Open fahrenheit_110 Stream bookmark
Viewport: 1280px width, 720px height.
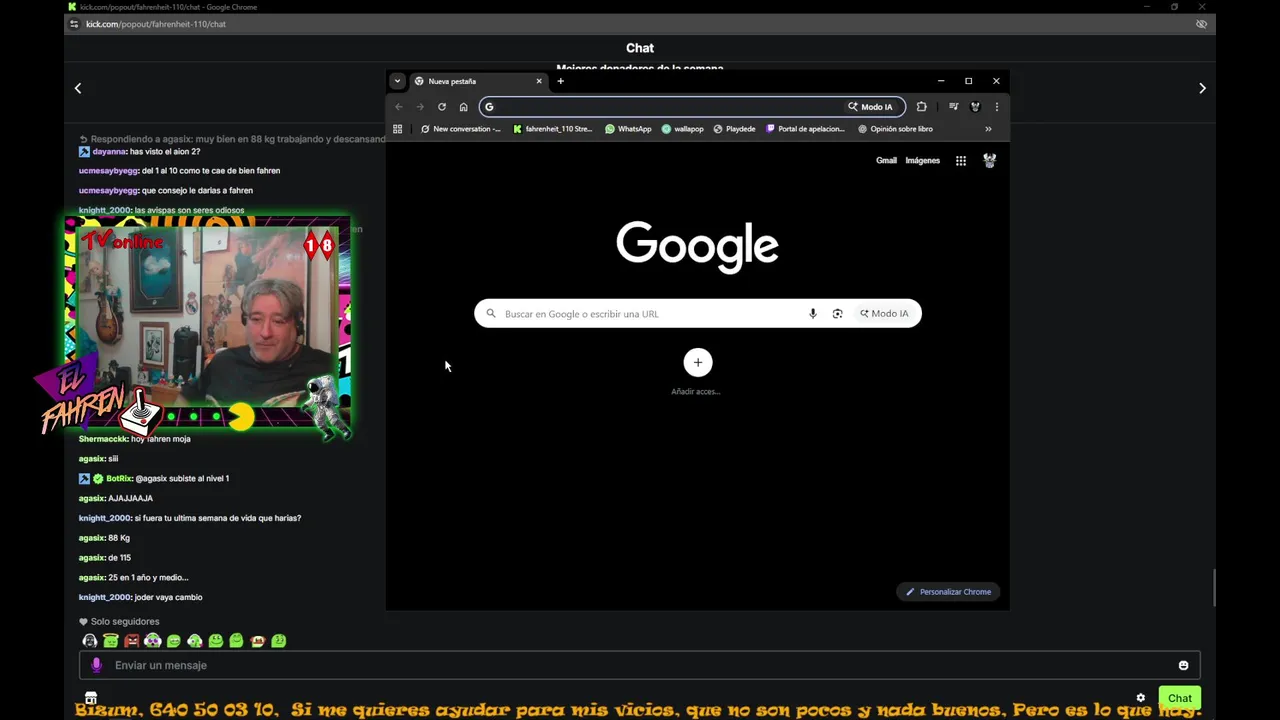(552, 129)
